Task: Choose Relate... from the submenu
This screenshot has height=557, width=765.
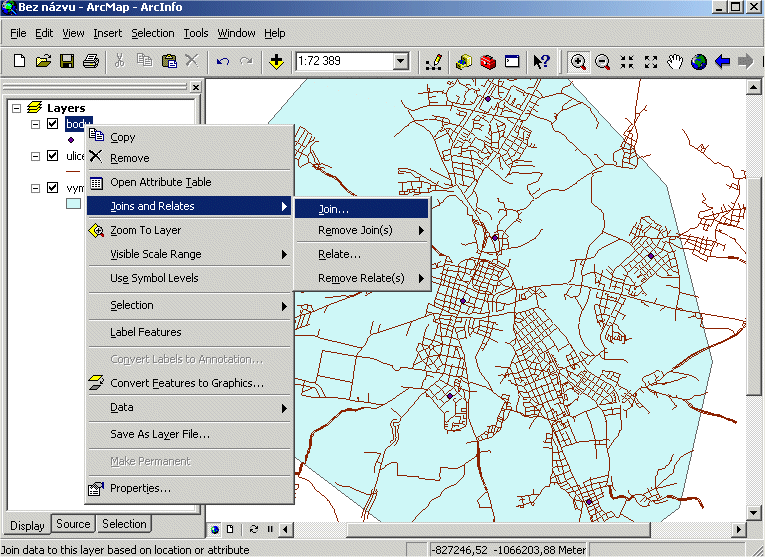Action: click(x=362, y=254)
